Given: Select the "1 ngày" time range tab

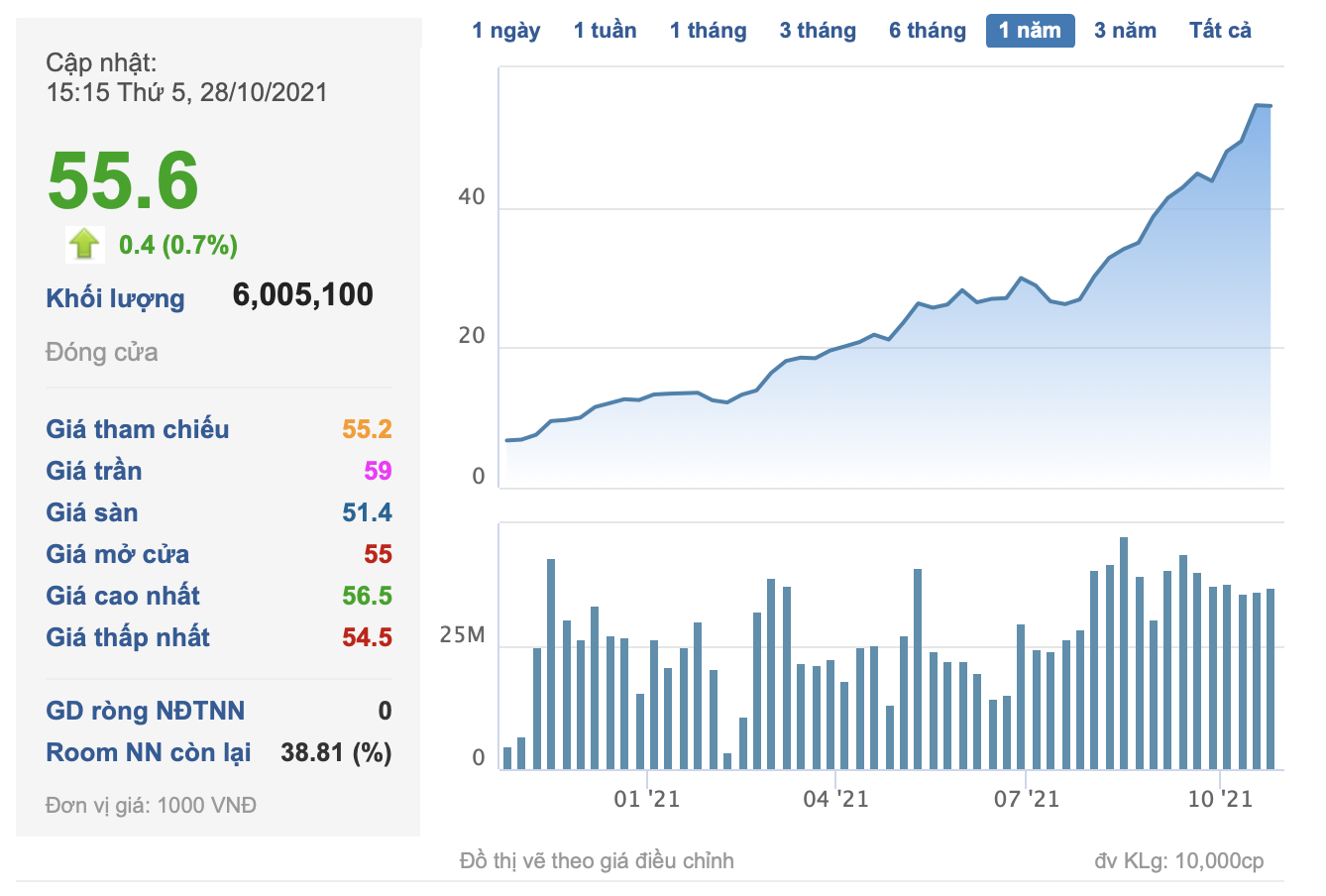Looking at the screenshot, I should (x=505, y=31).
